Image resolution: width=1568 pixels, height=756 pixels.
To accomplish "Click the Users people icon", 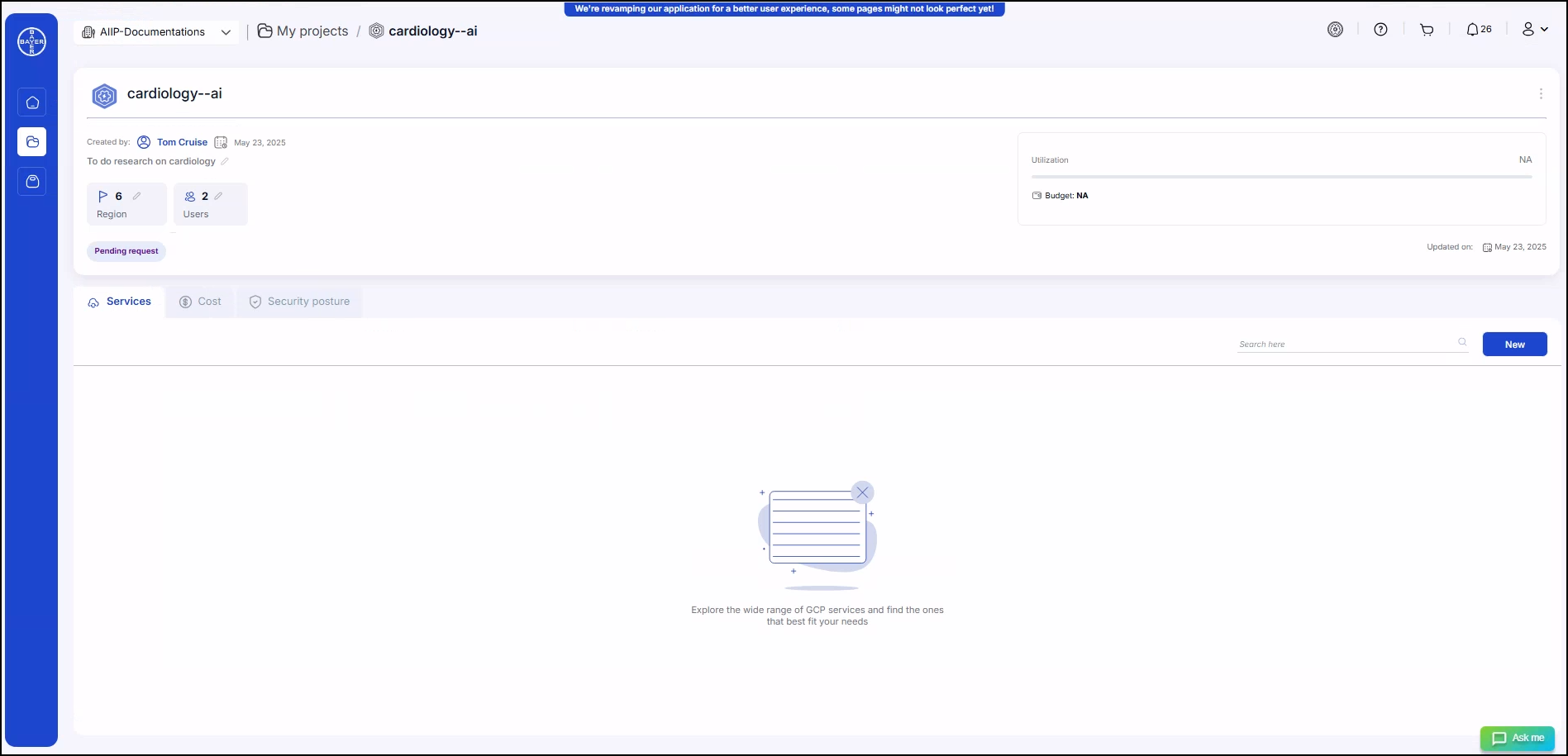I will click(x=190, y=197).
